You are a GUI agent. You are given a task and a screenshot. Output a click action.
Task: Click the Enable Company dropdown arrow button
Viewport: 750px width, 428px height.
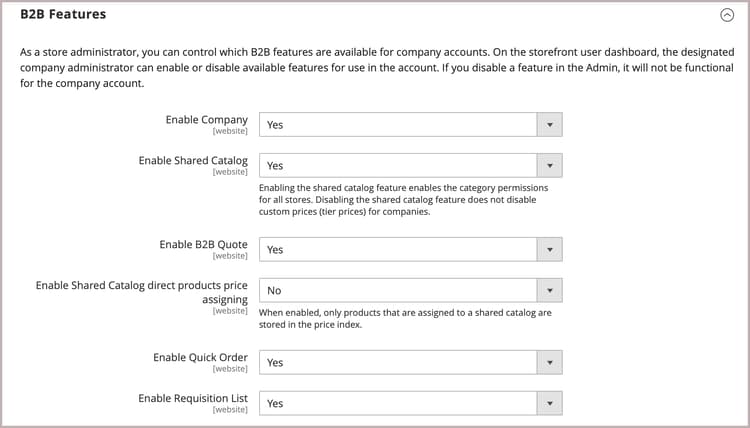coord(549,125)
